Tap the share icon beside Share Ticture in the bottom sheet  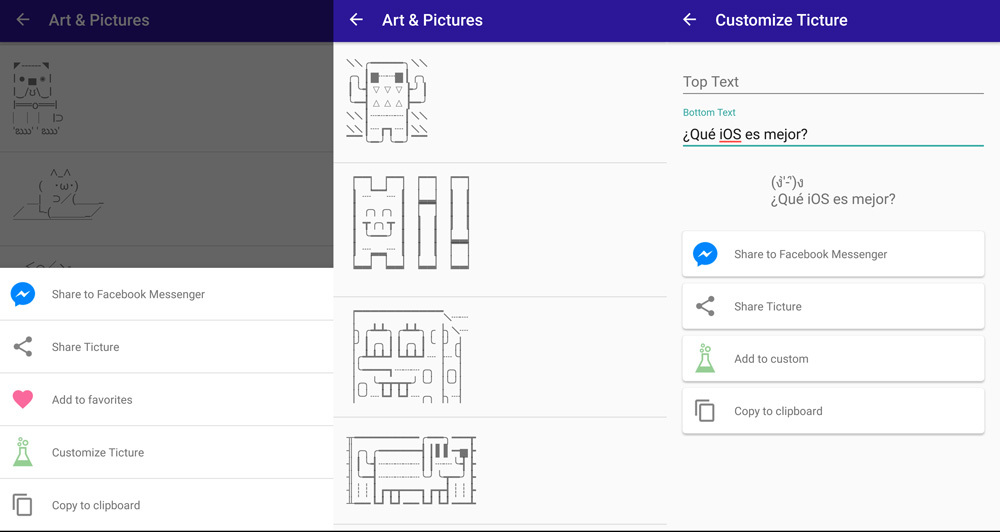tap(23, 347)
